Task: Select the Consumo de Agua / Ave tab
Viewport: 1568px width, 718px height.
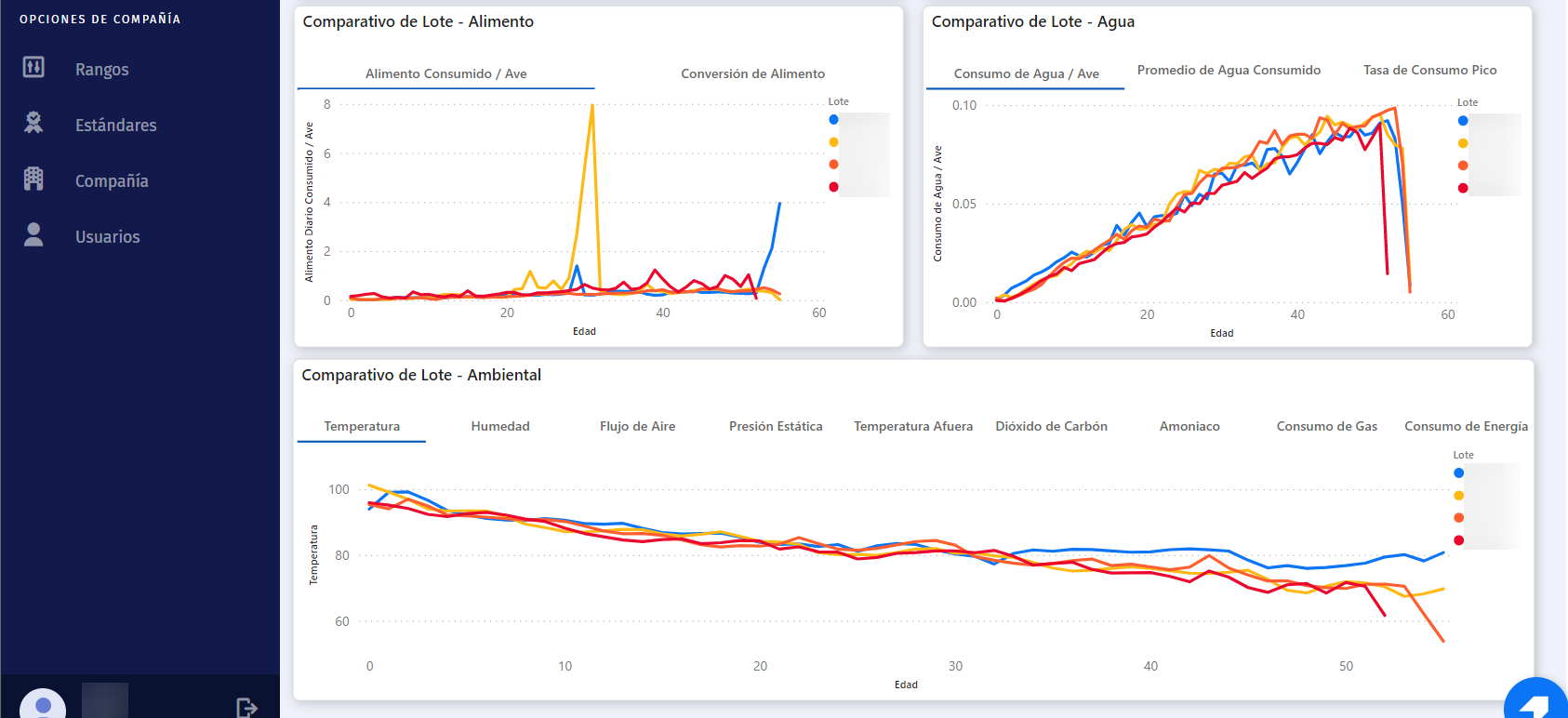Action: [x=1026, y=73]
